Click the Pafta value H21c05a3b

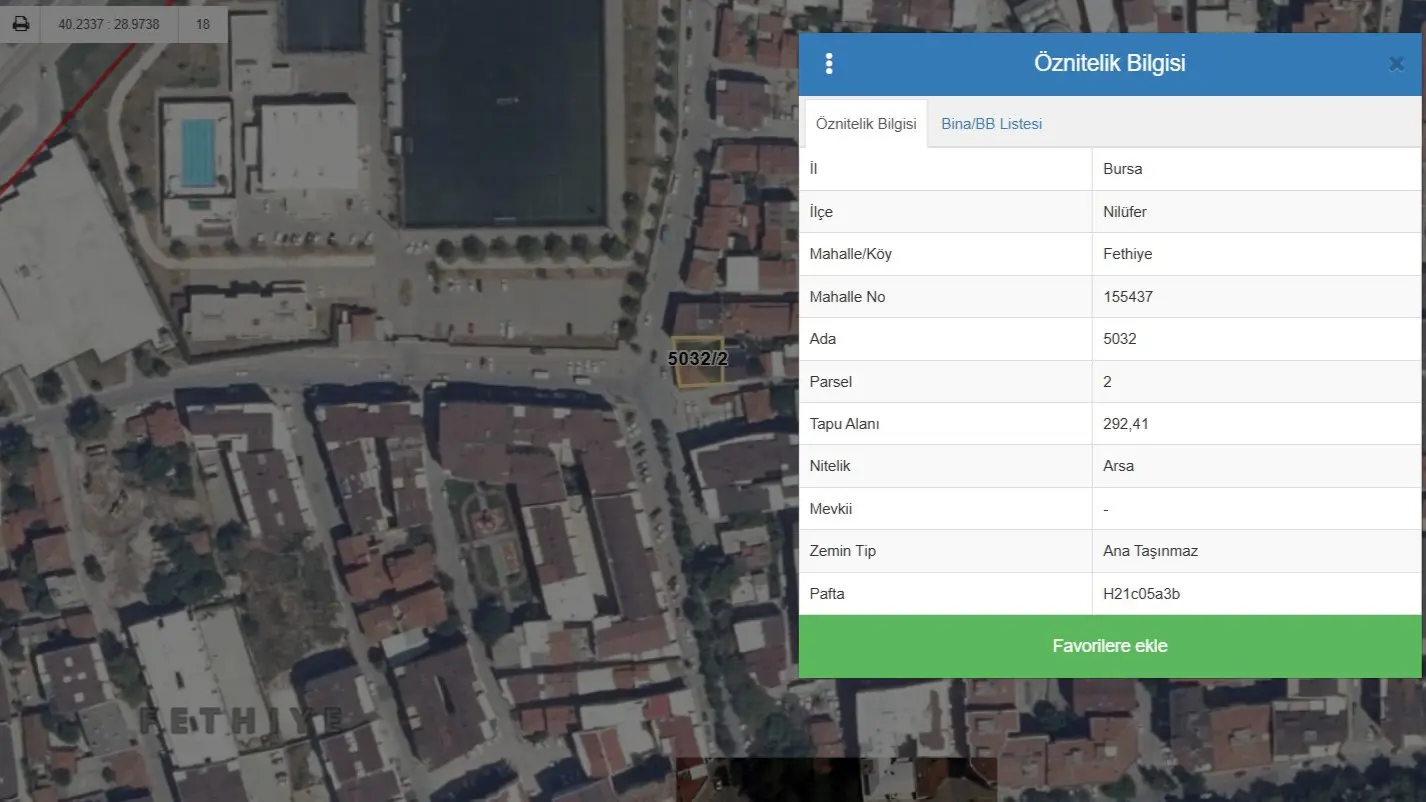tap(1141, 594)
